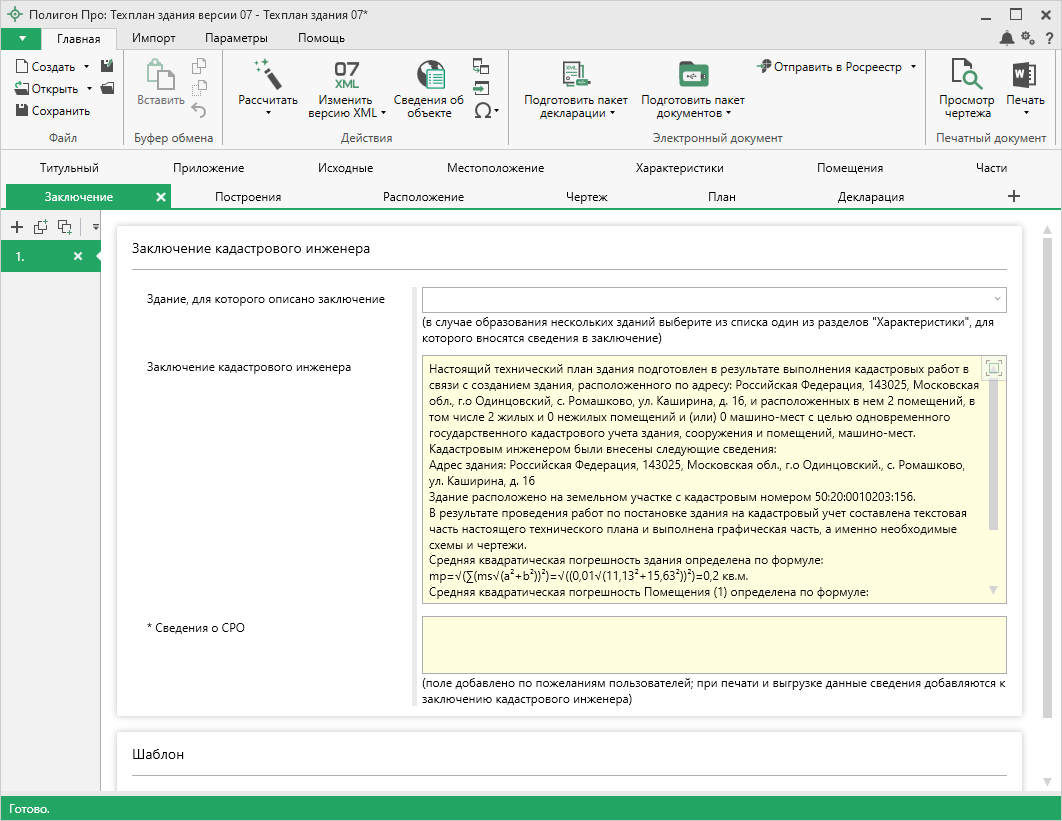Image resolution: width=1062 pixels, height=821 pixels.
Task: Expand the Отправить в Росреестр dropdown arrow
Action: [x=913, y=67]
